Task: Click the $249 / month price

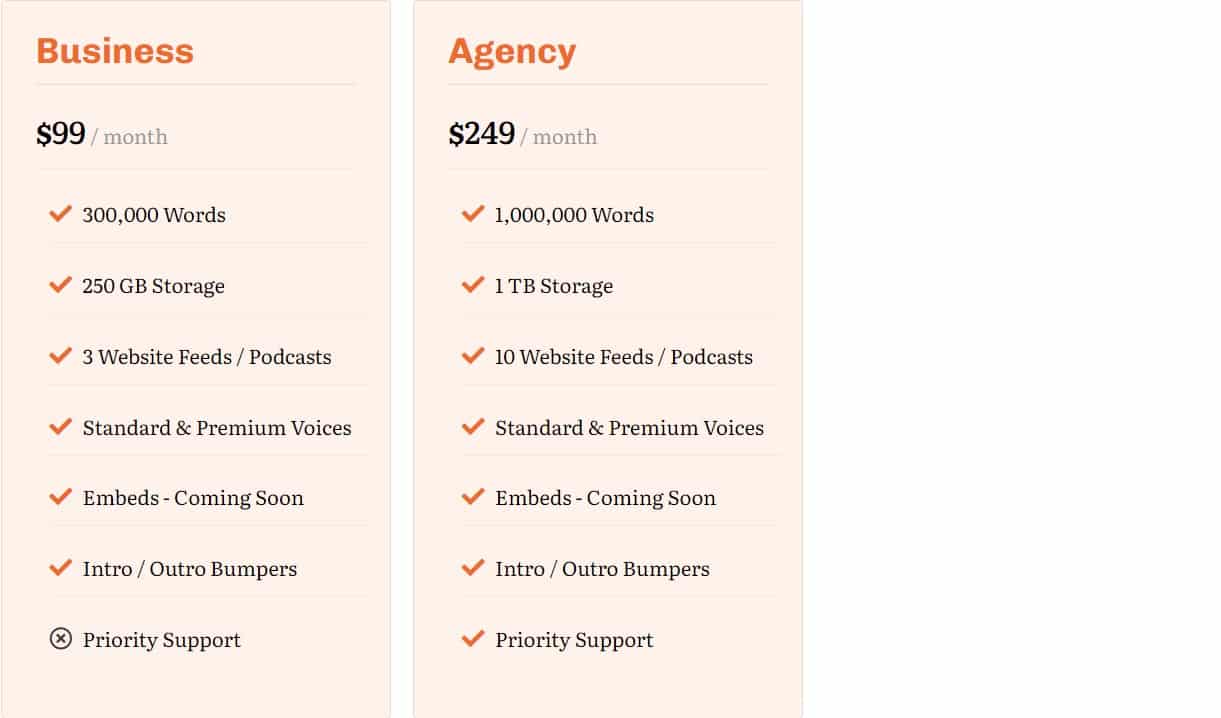Action: point(522,135)
